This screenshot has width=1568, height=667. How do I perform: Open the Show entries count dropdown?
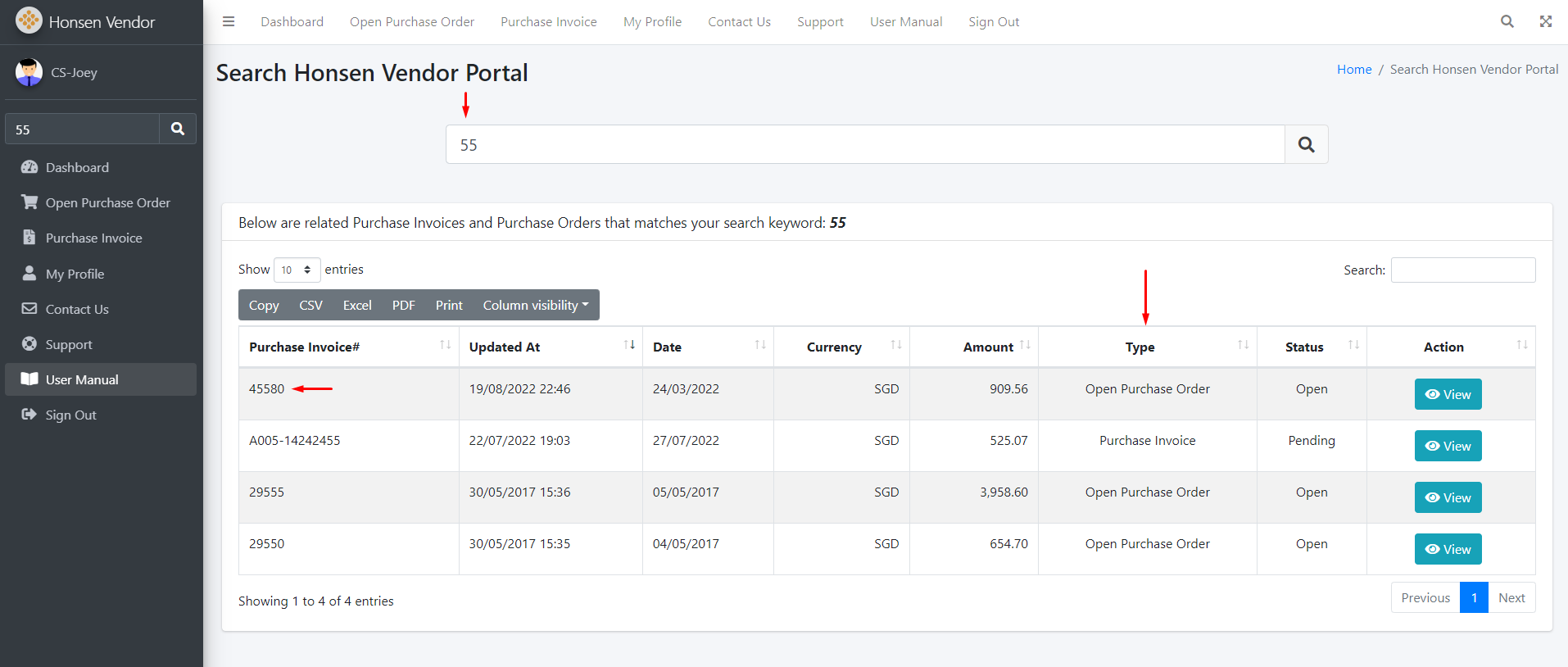click(x=297, y=270)
